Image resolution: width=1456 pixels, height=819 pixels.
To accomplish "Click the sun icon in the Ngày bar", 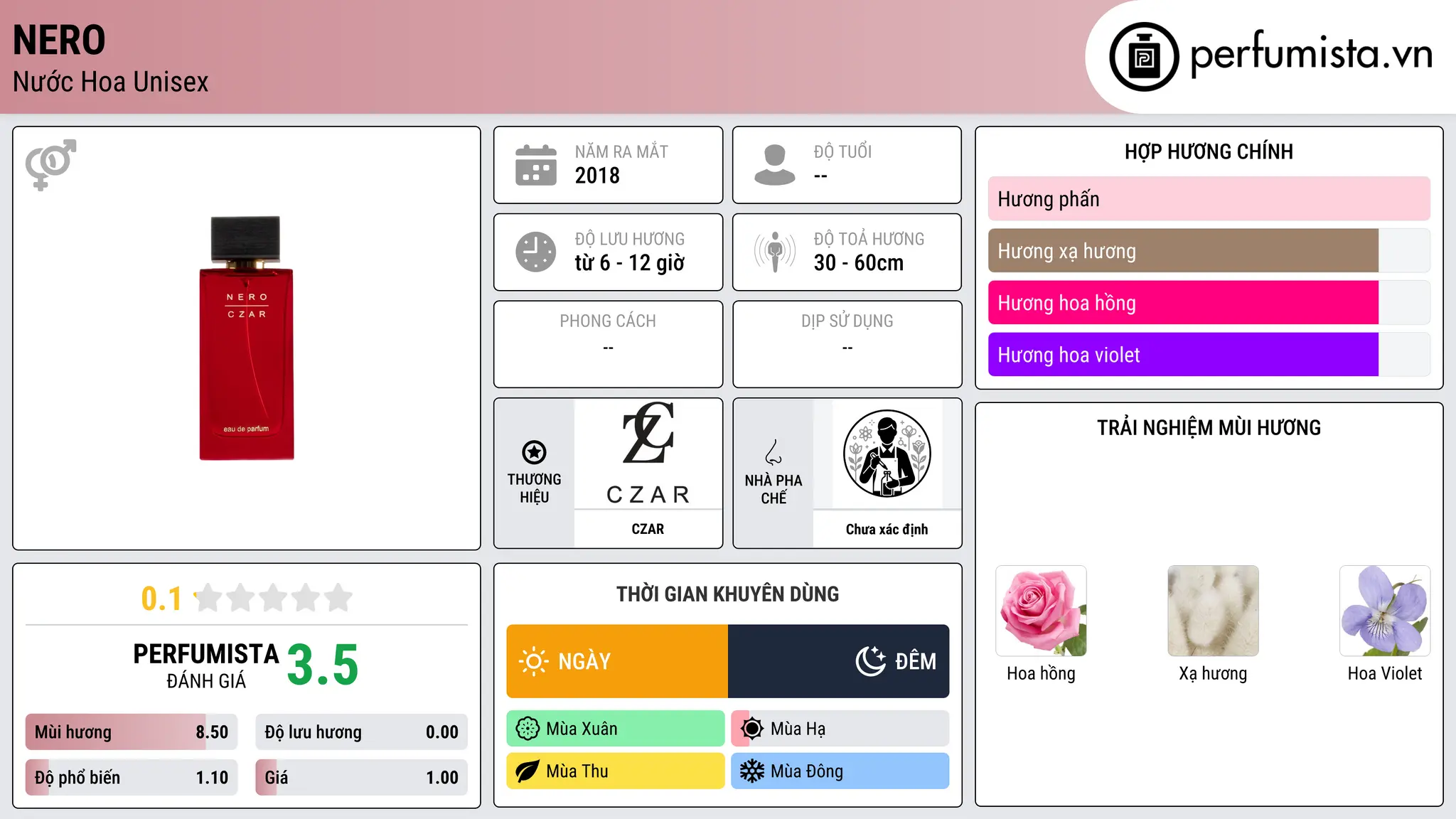I will click(x=534, y=661).
